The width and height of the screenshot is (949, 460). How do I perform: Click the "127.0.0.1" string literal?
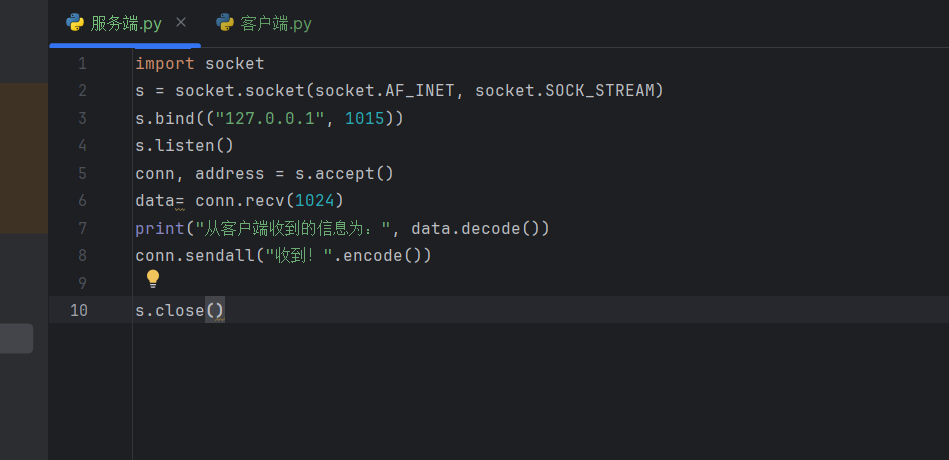pos(270,119)
